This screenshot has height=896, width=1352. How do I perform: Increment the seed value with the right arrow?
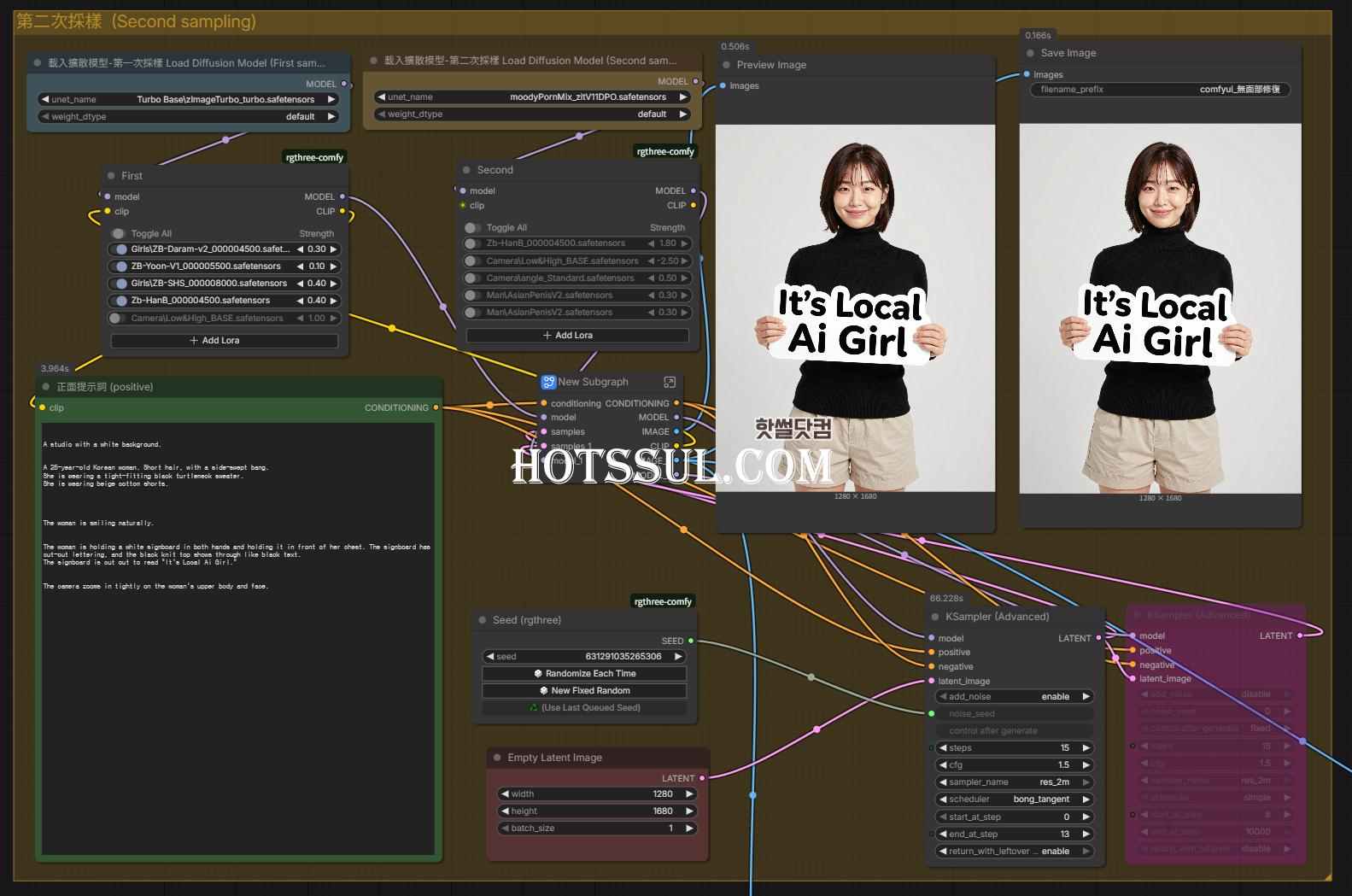pos(678,657)
